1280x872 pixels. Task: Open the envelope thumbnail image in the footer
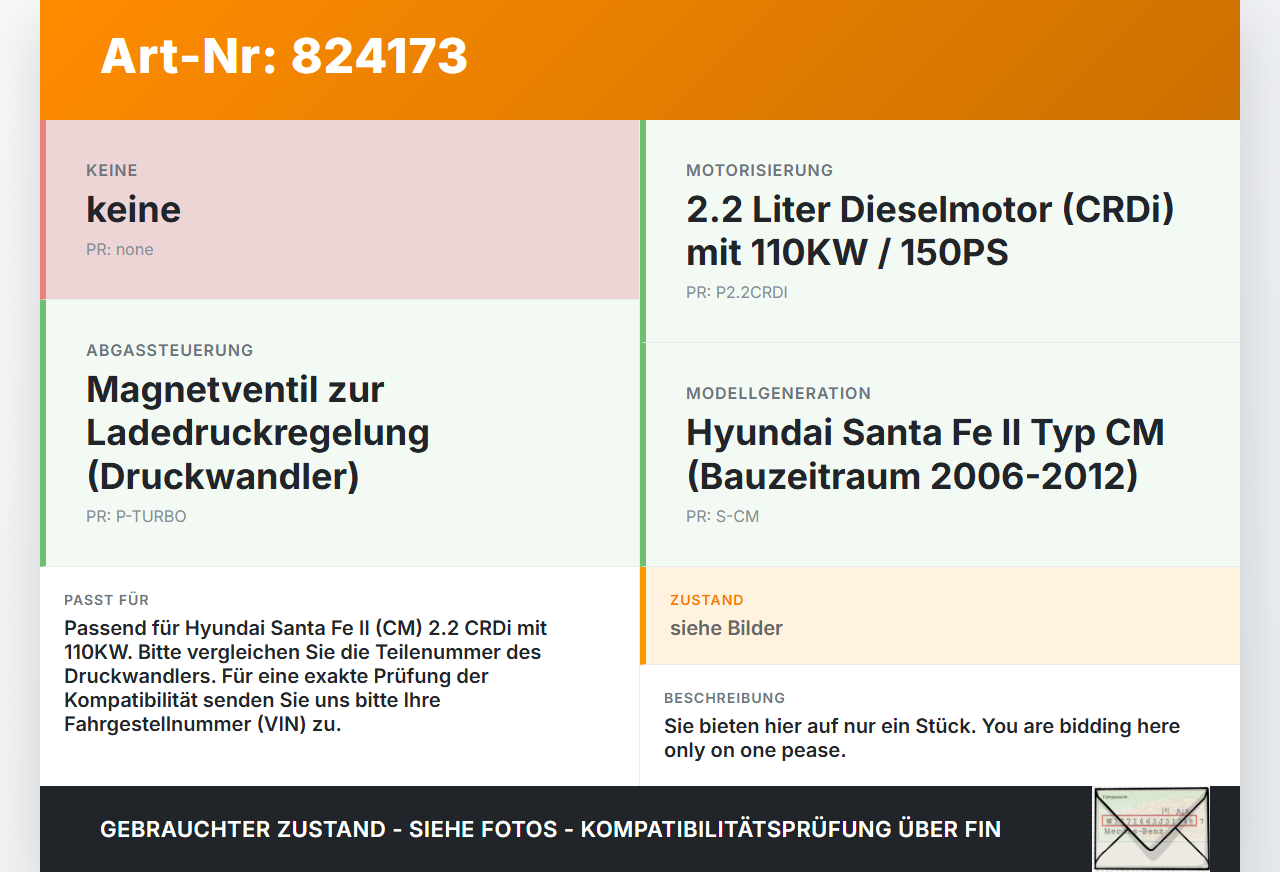(x=1151, y=829)
